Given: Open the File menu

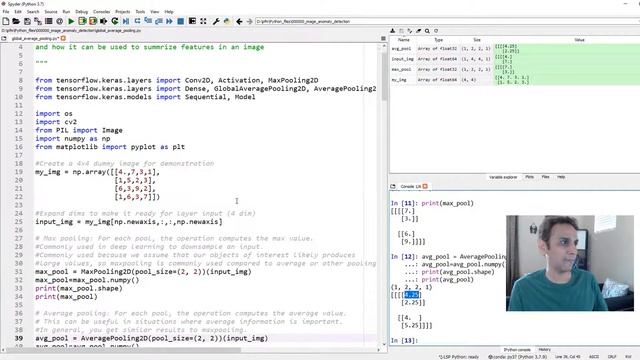Looking at the screenshot, I should tap(6, 12).
